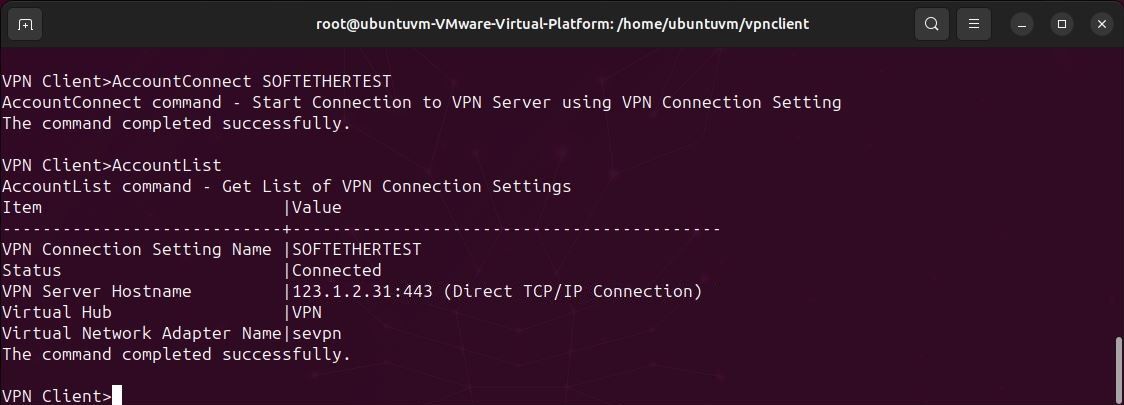Image resolution: width=1124 pixels, height=405 pixels.
Task: Click the scrollbar track above the thumb
Action: pos(1118,200)
